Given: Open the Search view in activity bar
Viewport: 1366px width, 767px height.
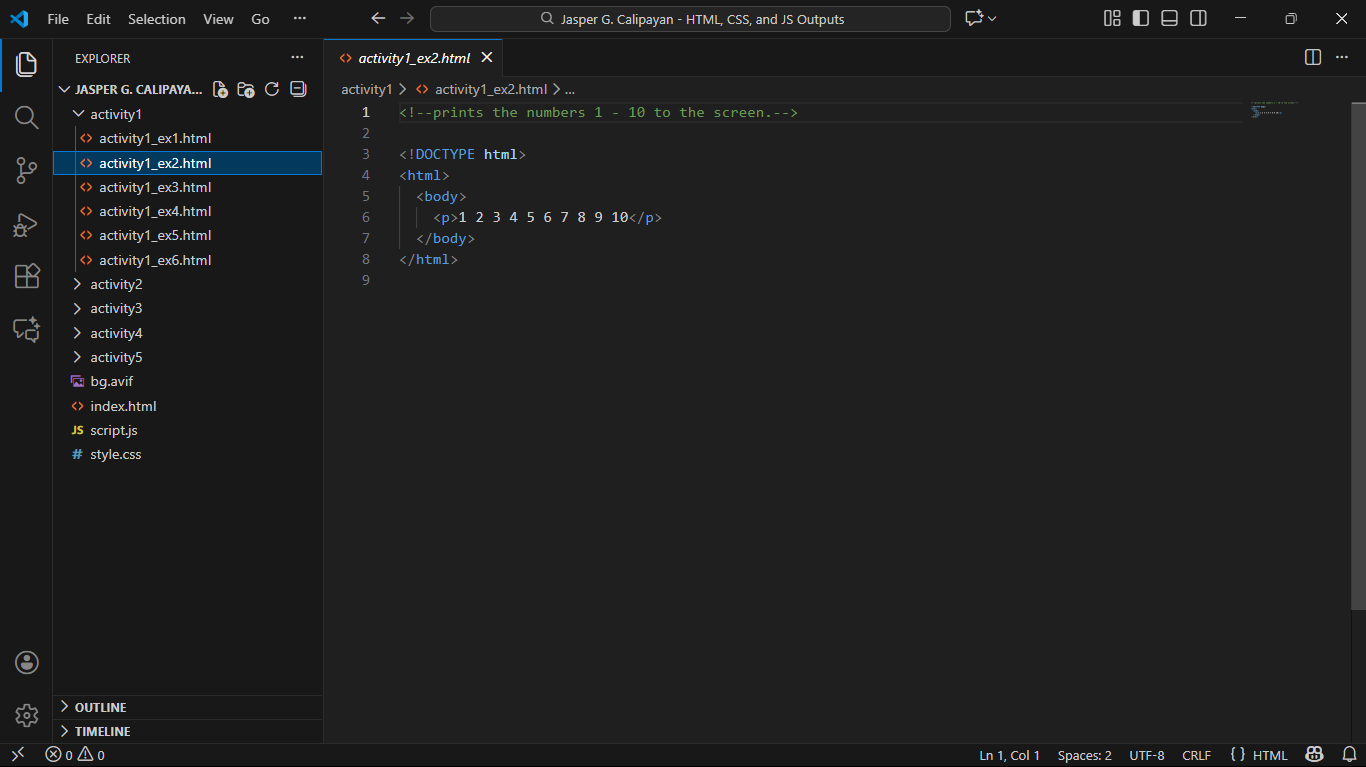Looking at the screenshot, I should (x=27, y=117).
